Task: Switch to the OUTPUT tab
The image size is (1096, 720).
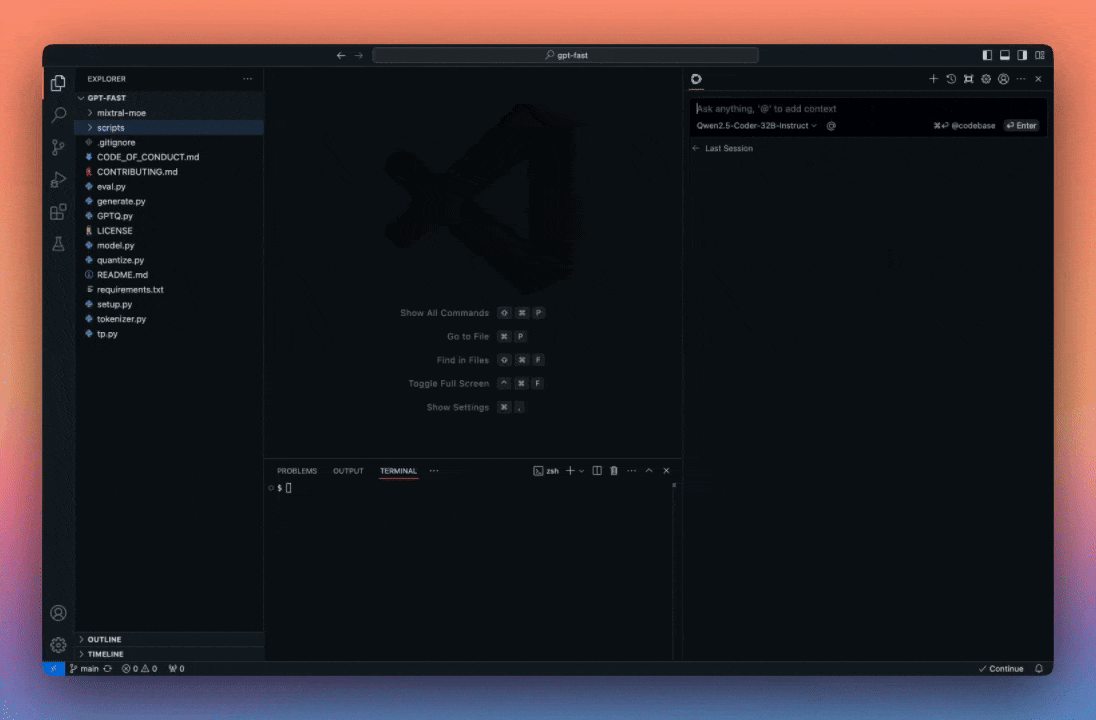Action: (348, 471)
